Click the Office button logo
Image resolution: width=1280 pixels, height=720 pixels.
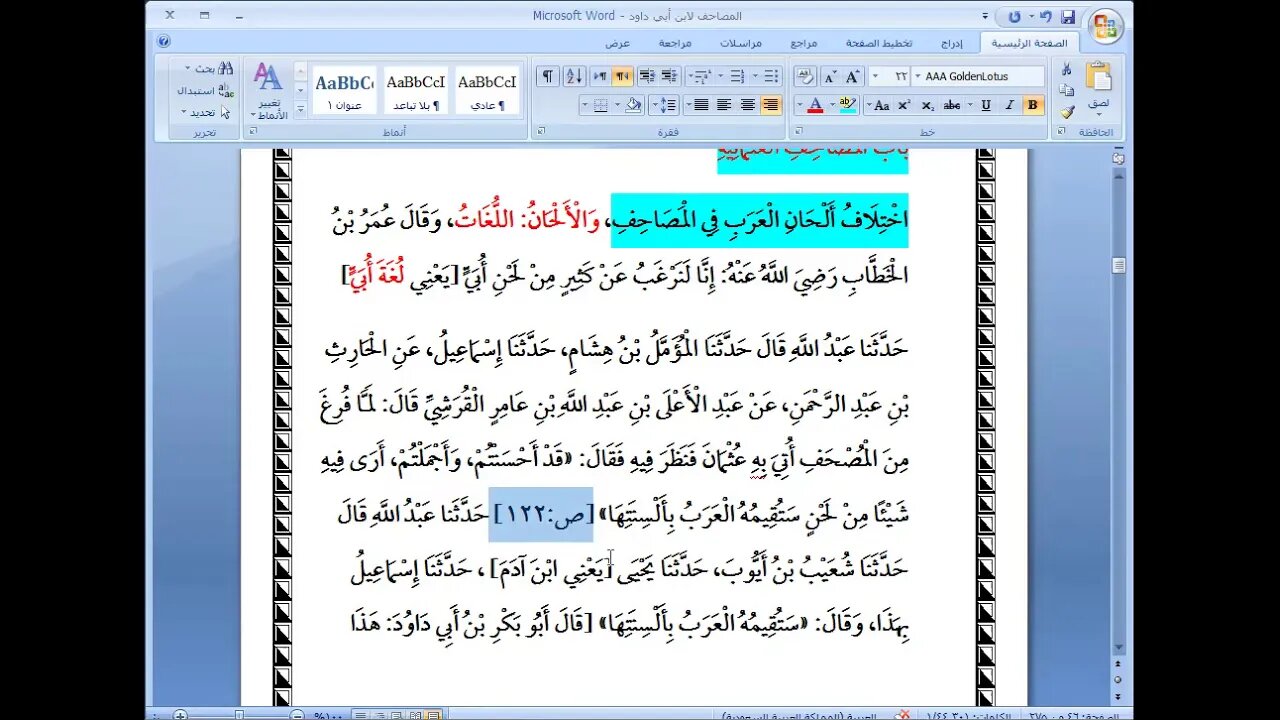pos(1105,26)
